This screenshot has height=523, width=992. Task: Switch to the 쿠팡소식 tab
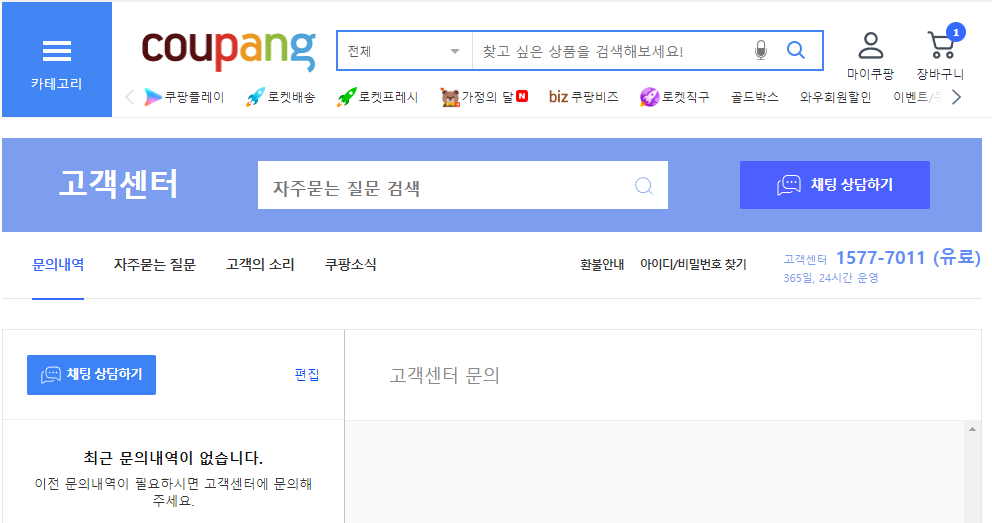click(x=350, y=264)
